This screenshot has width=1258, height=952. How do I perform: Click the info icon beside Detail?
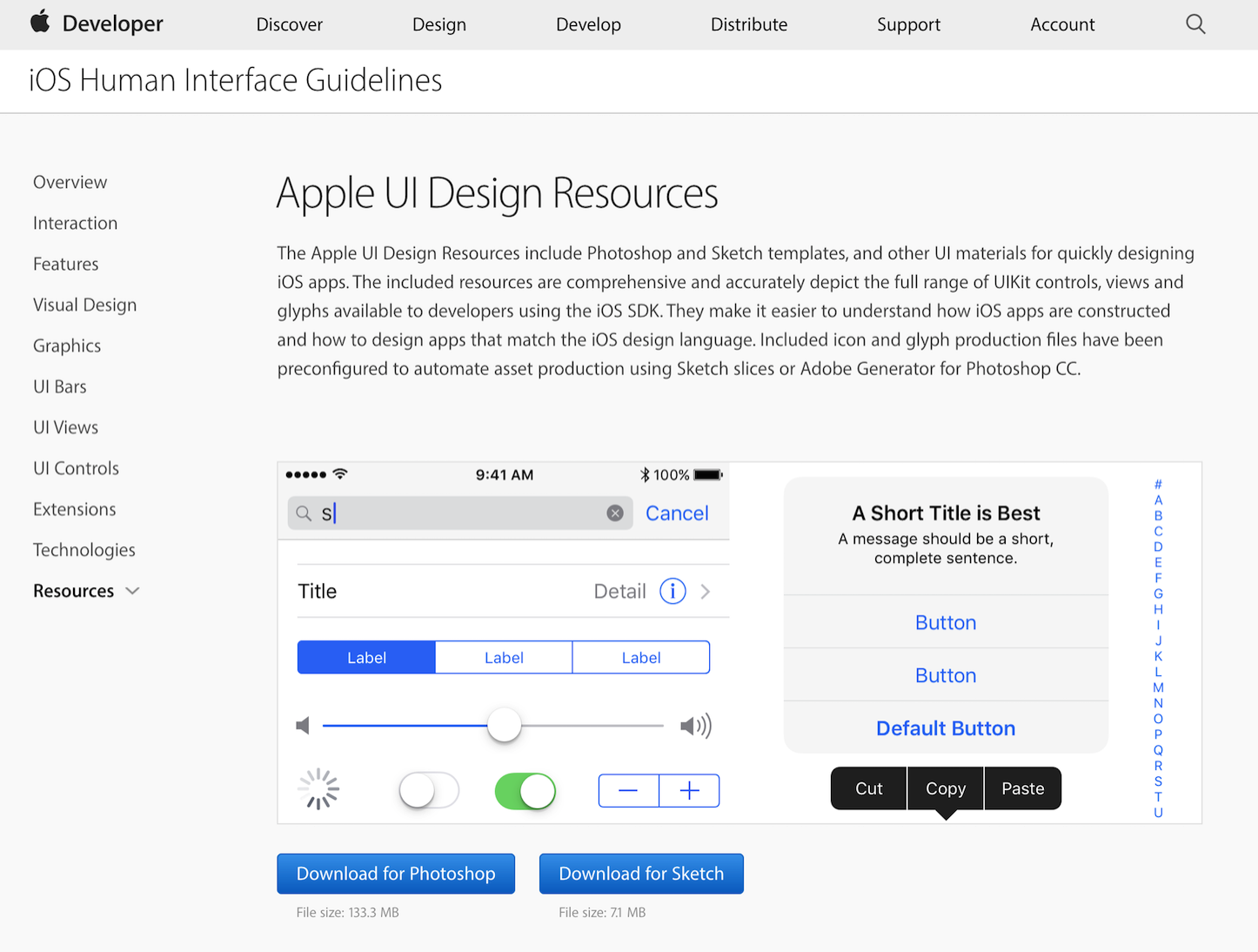click(672, 592)
